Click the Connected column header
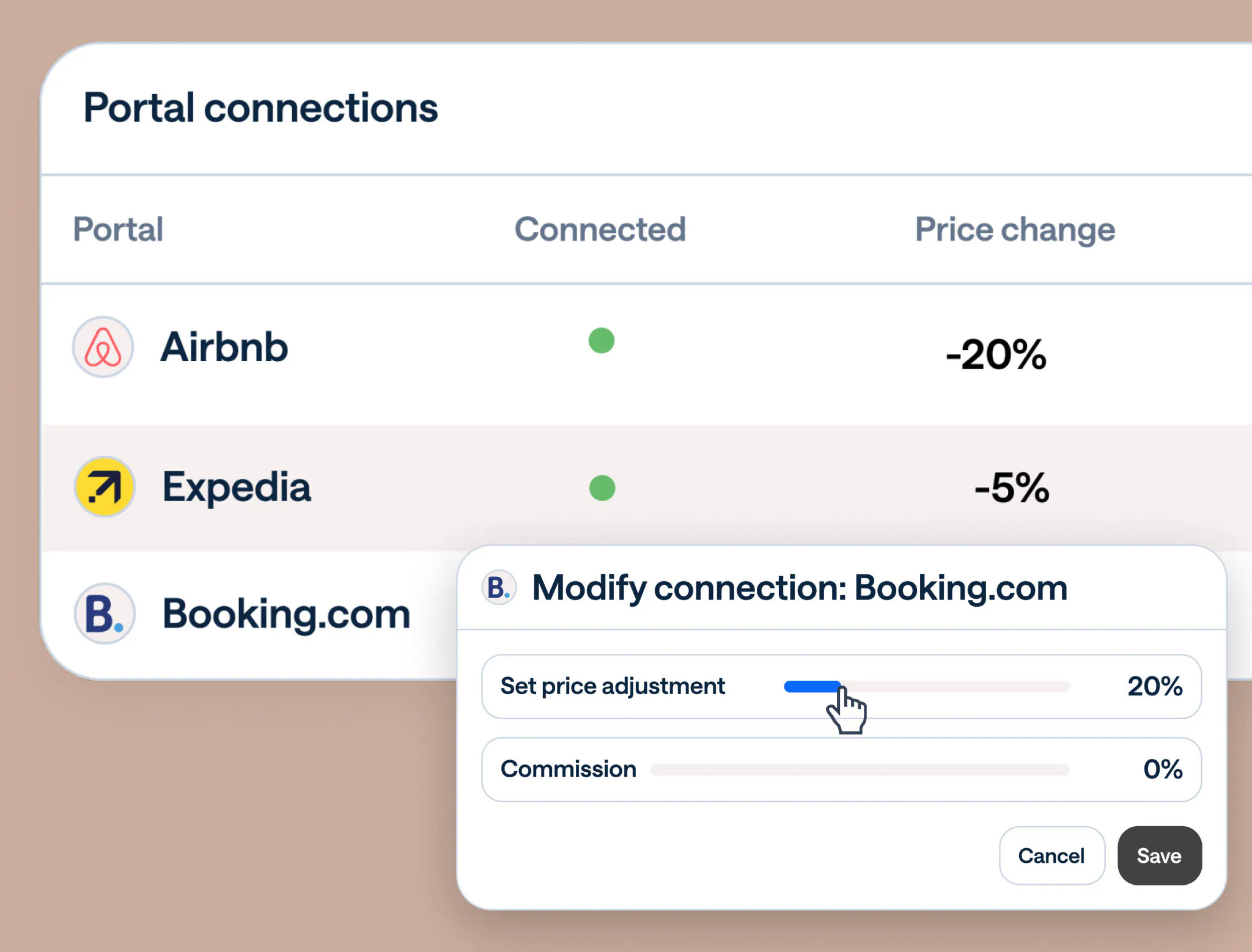This screenshot has width=1252, height=952. click(600, 229)
